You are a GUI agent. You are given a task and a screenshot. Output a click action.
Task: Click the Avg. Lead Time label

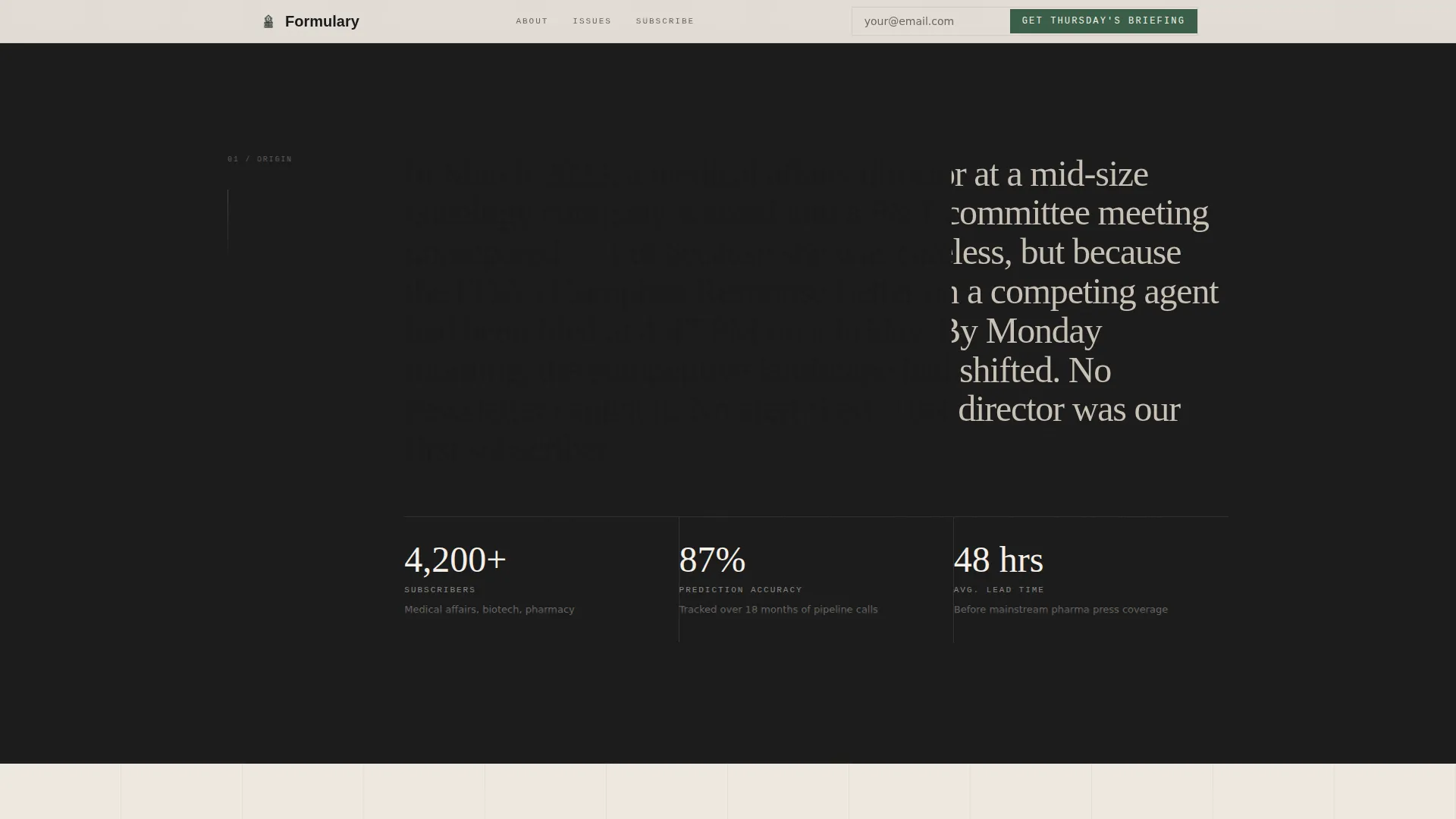pyautogui.click(x=999, y=590)
